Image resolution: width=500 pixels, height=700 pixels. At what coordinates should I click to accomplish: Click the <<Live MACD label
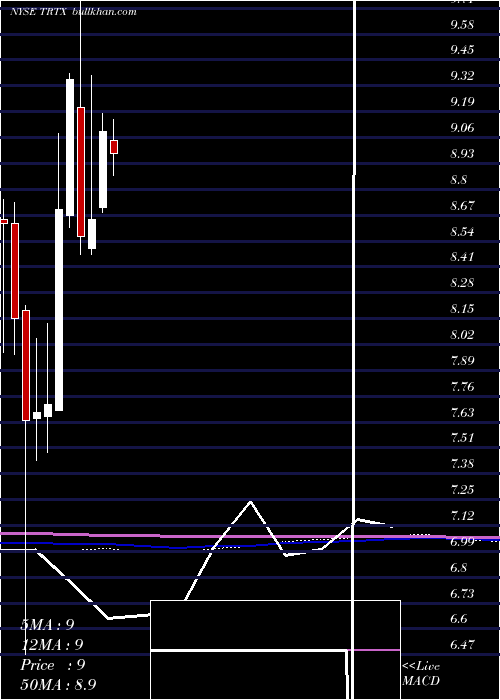pyautogui.click(x=421, y=674)
